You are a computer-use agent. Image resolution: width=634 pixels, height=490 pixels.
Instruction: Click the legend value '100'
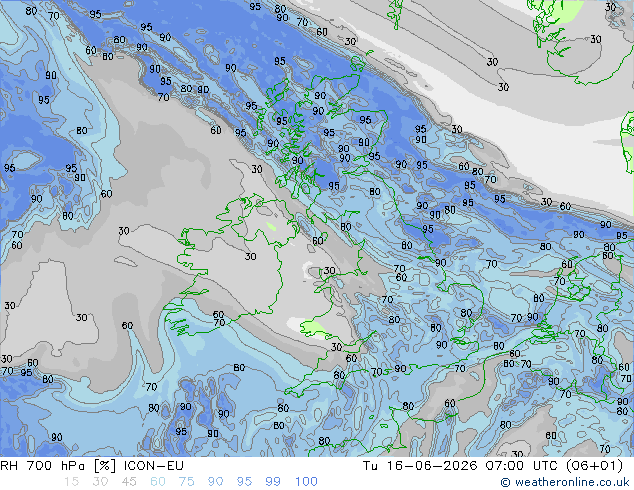[306, 482]
